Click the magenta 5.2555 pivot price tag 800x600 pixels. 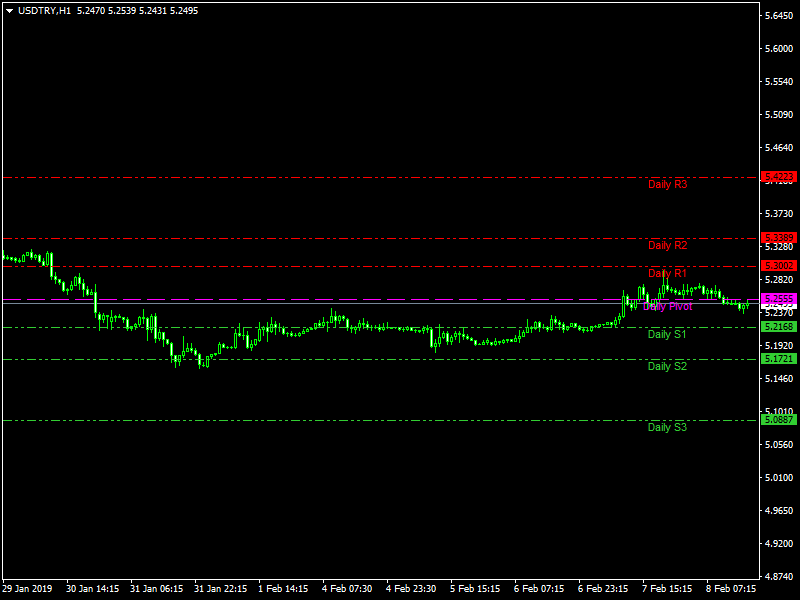(779, 299)
